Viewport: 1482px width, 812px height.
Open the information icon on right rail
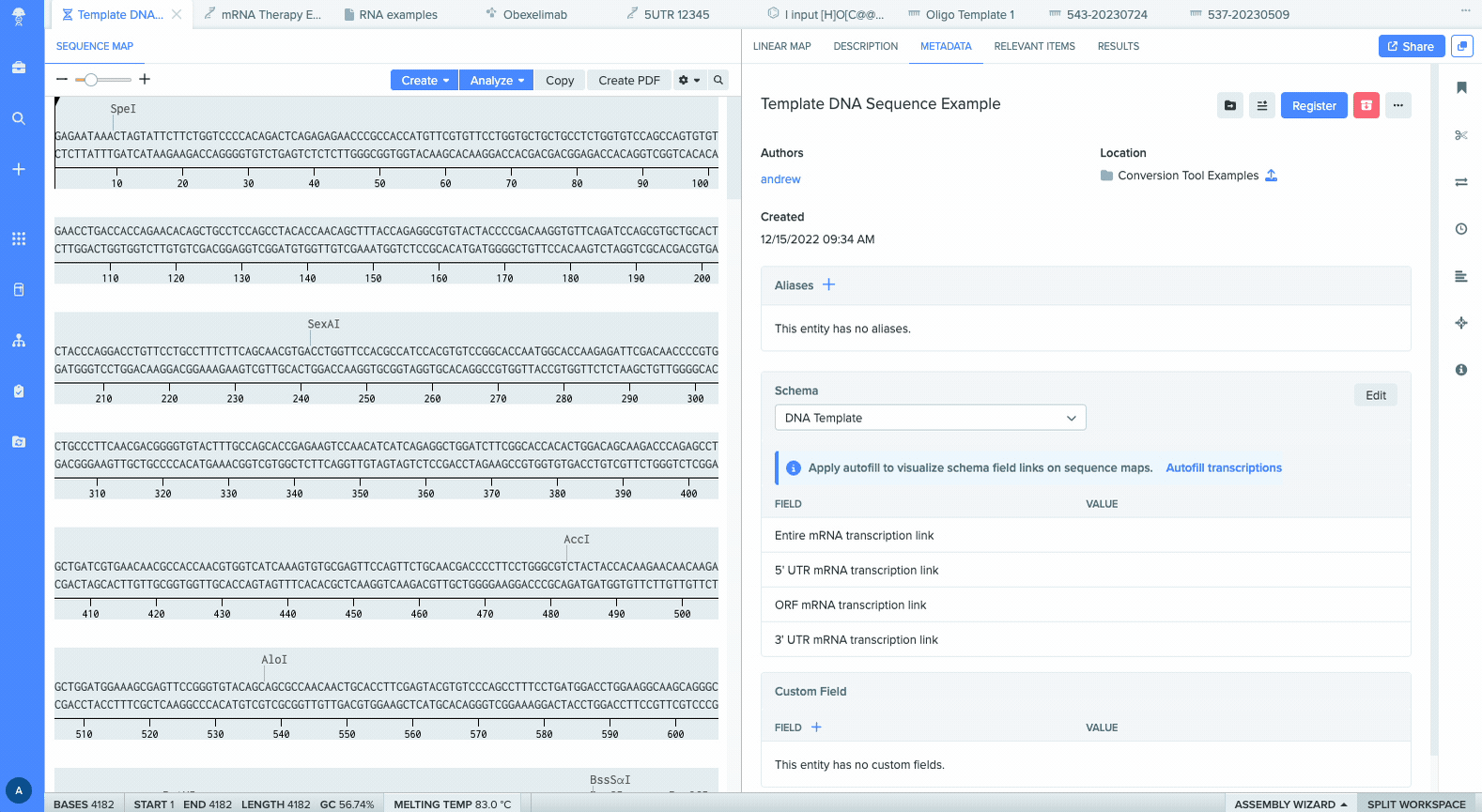1461,370
